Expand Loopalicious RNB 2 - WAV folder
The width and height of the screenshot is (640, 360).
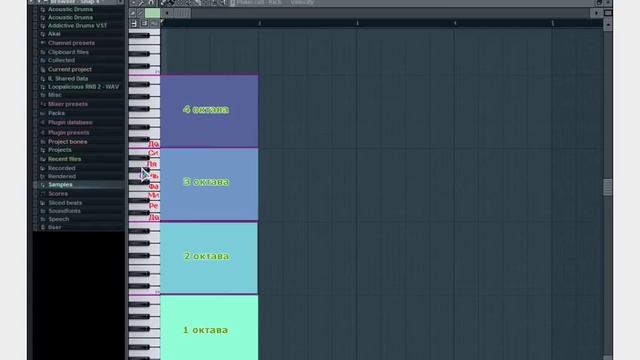tap(84, 87)
